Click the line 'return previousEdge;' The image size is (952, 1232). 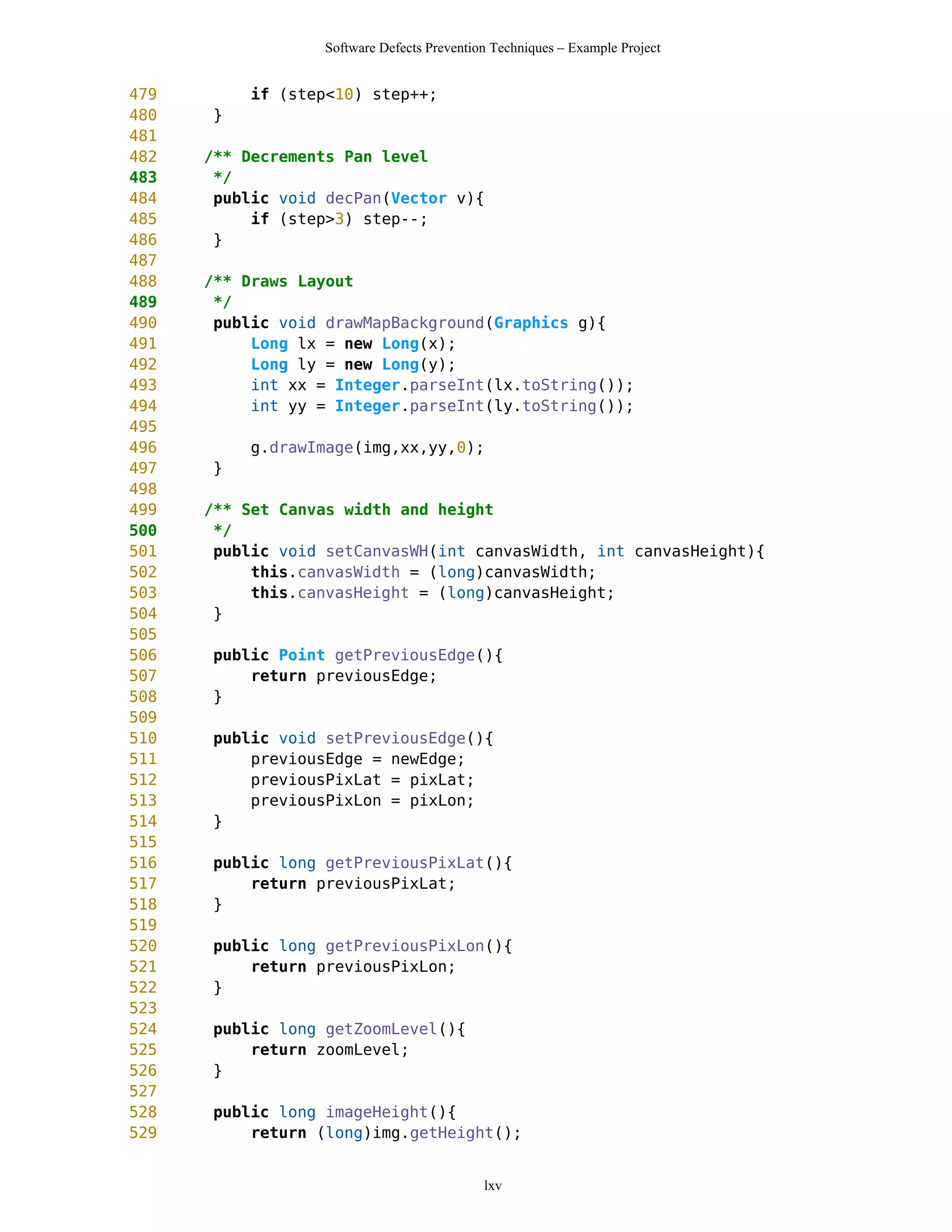click(344, 676)
